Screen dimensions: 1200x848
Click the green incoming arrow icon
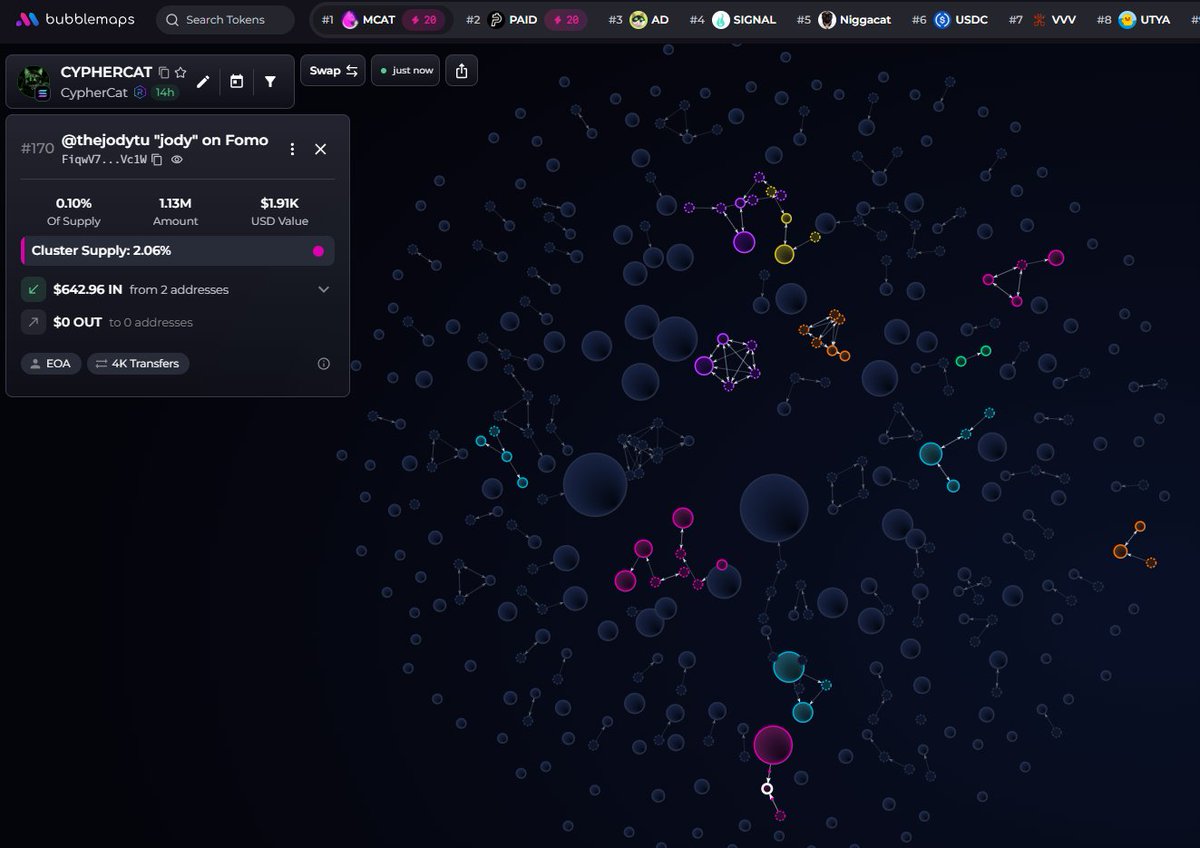(x=33, y=290)
